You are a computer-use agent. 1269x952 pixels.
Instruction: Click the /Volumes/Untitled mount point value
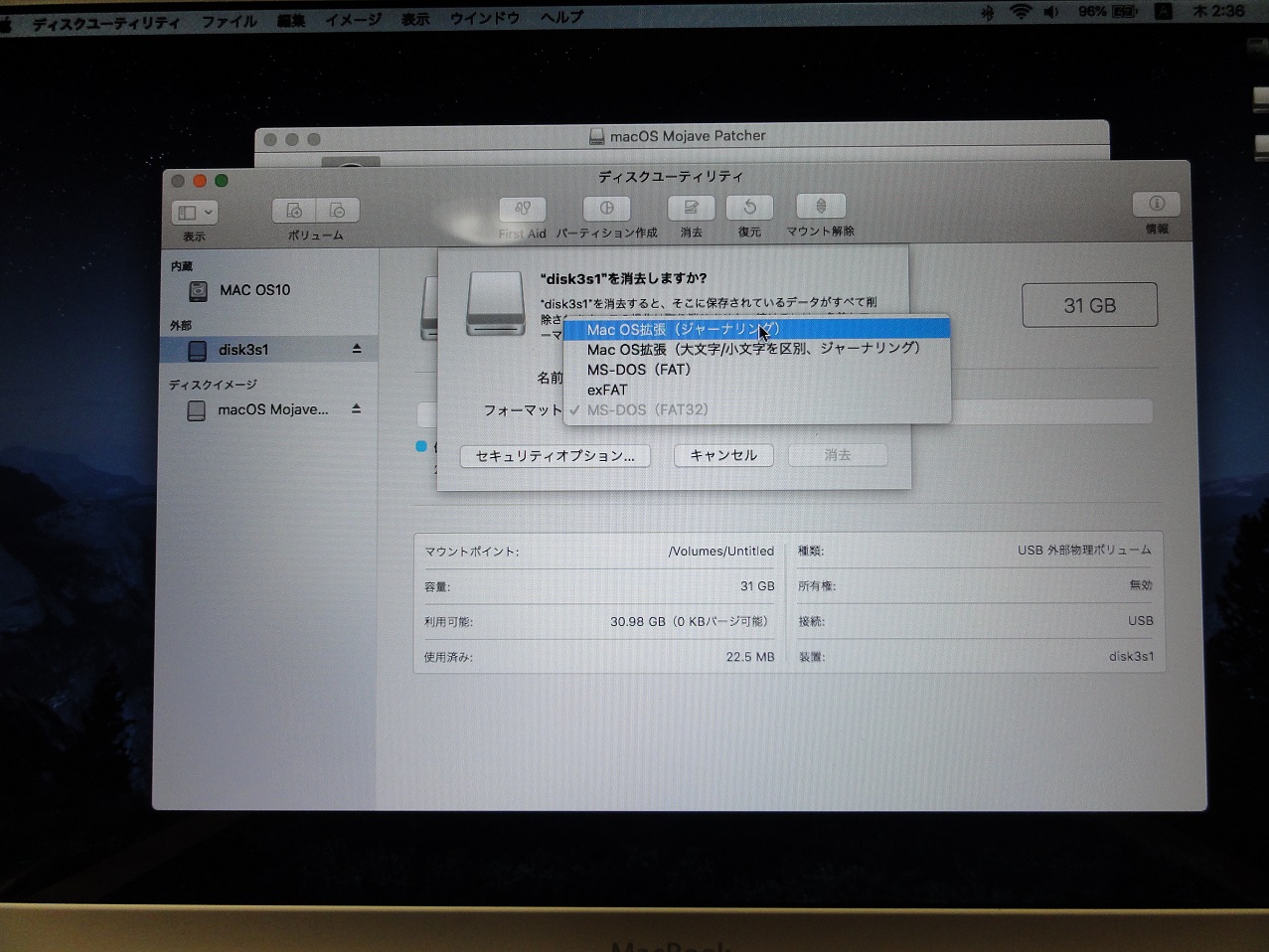(x=721, y=552)
